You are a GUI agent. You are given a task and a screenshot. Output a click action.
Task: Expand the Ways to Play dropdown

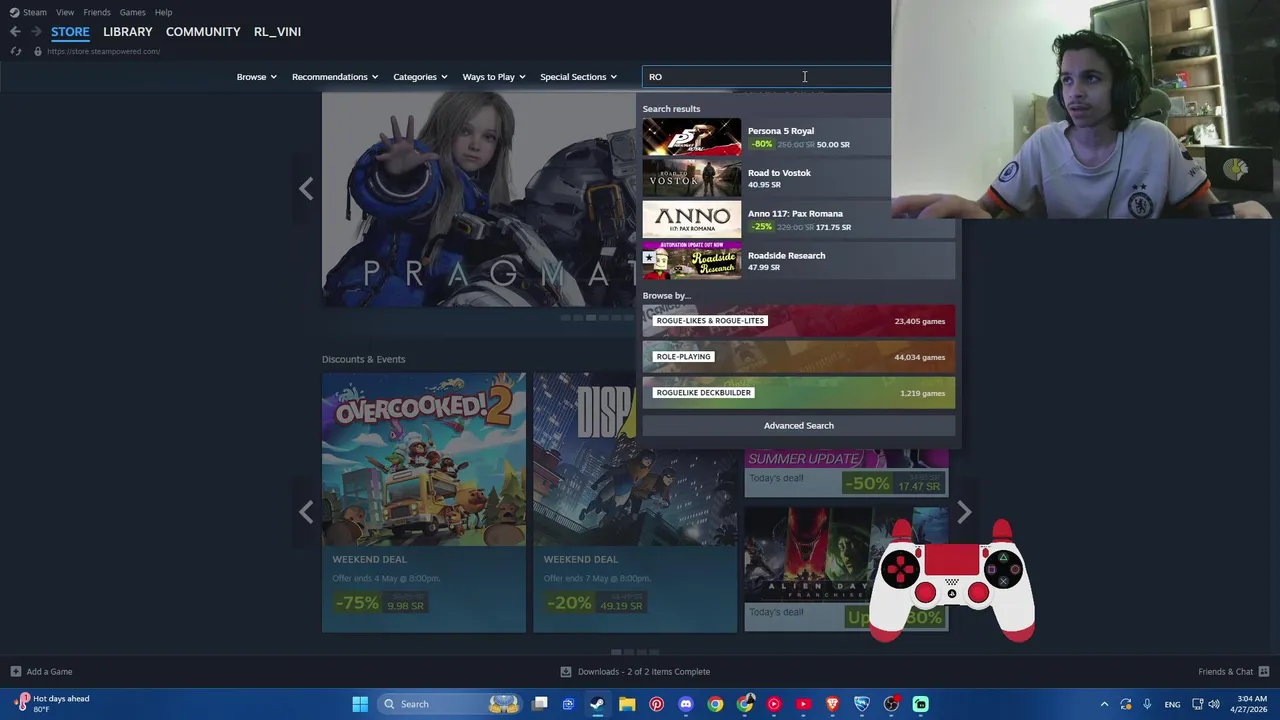click(x=494, y=77)
